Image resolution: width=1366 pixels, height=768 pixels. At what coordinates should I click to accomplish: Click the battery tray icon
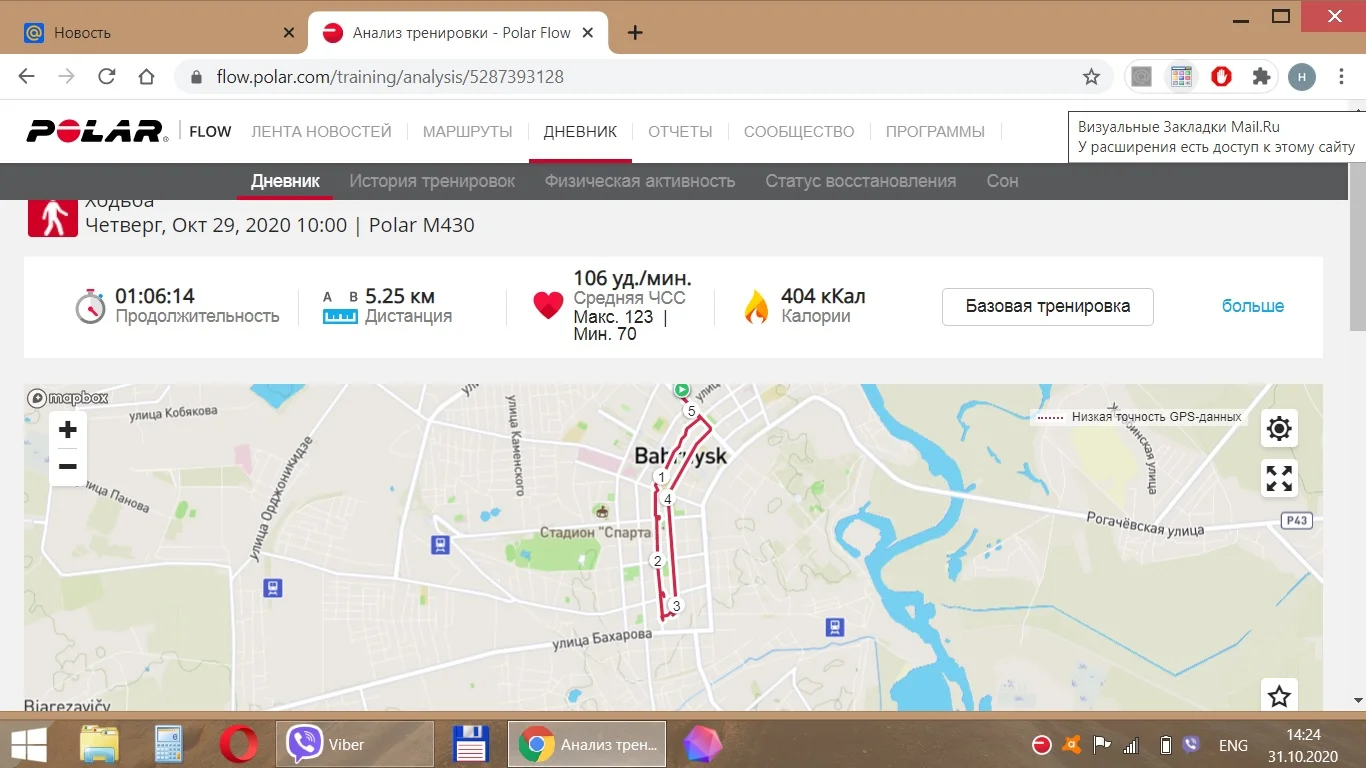coord(1165,745)
